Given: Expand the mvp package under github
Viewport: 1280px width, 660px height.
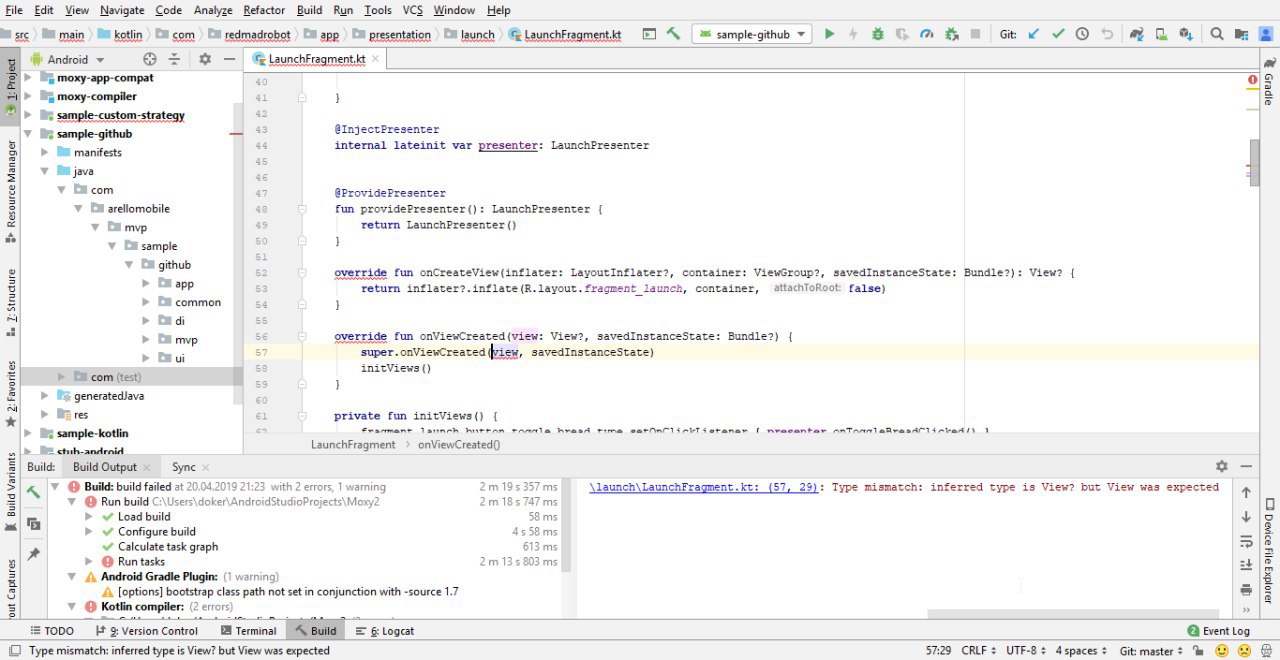Looking at the screenshot, I should [x=146, y=340].
